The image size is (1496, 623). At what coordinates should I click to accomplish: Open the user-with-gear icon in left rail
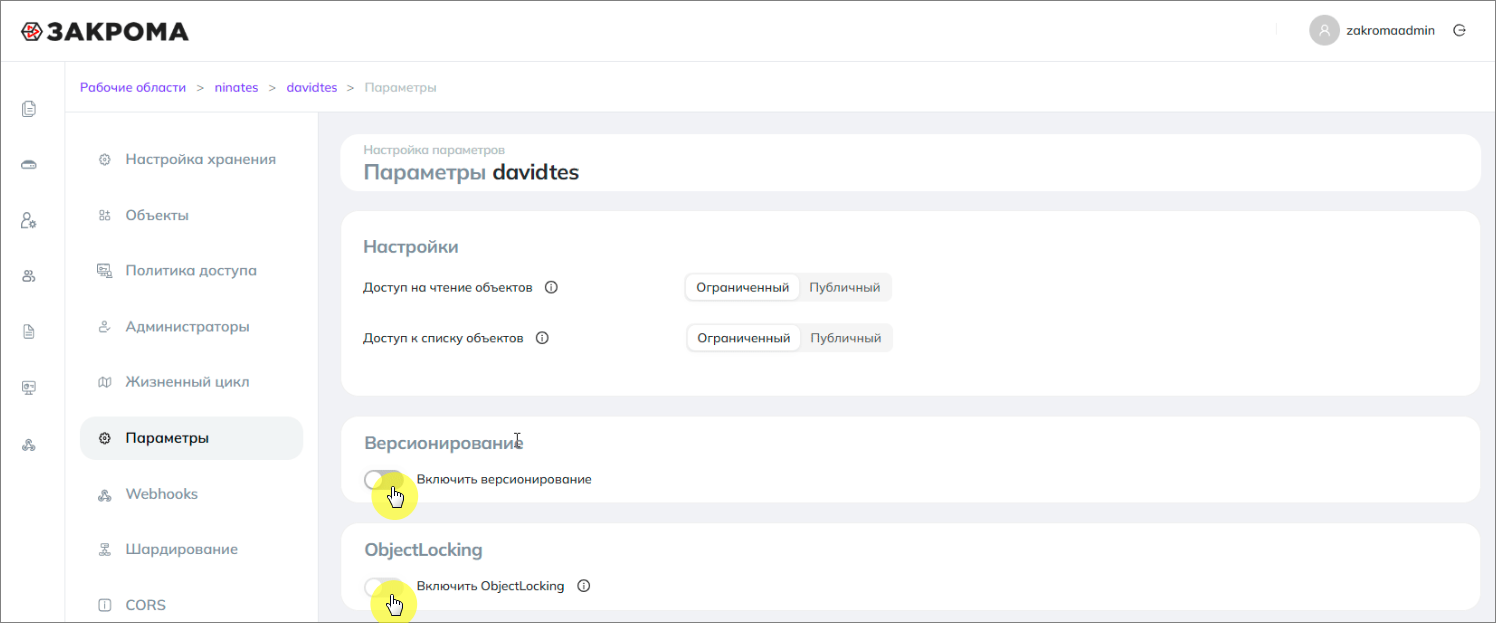(29, 220)
